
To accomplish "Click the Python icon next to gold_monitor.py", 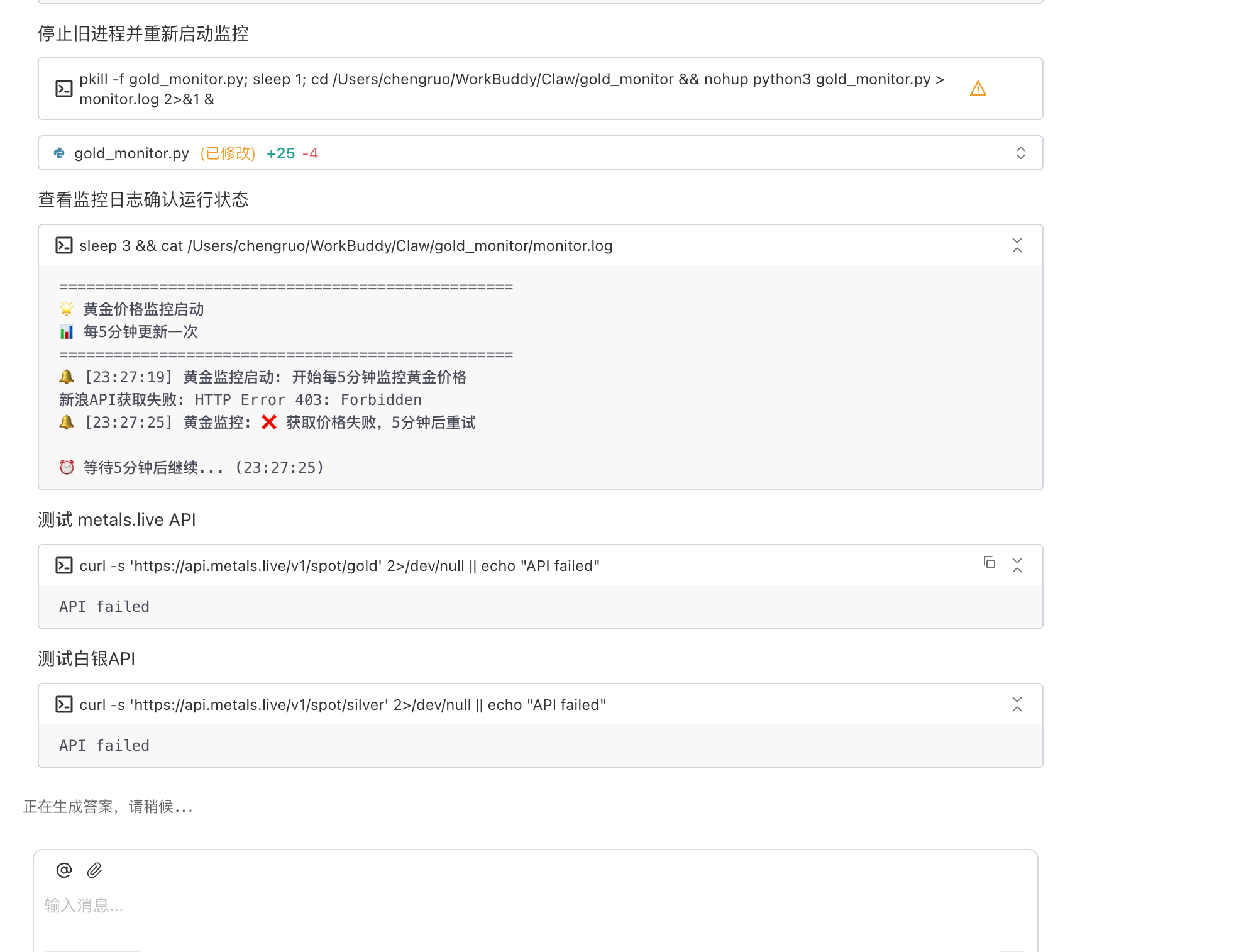I will [x=59, y=153].
